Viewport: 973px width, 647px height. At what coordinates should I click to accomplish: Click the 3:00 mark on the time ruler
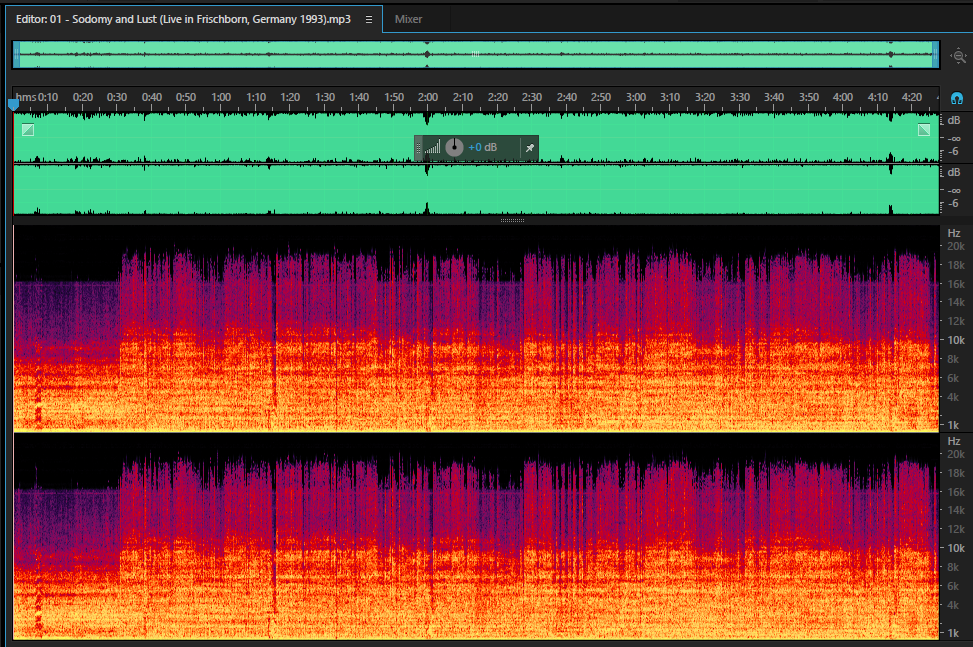click(x=635, y=97)
